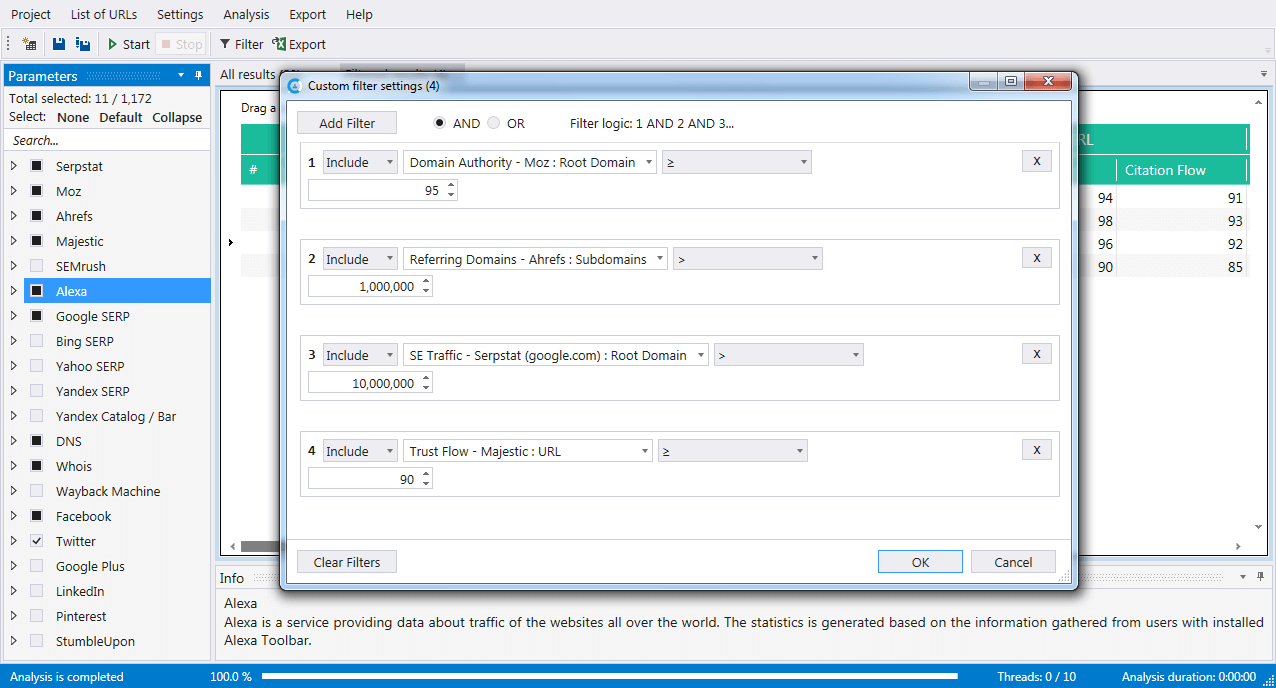Screen dimensions: 1276x688
Task: Toggle the Moz checkbox
Action: tap(37, 191)
